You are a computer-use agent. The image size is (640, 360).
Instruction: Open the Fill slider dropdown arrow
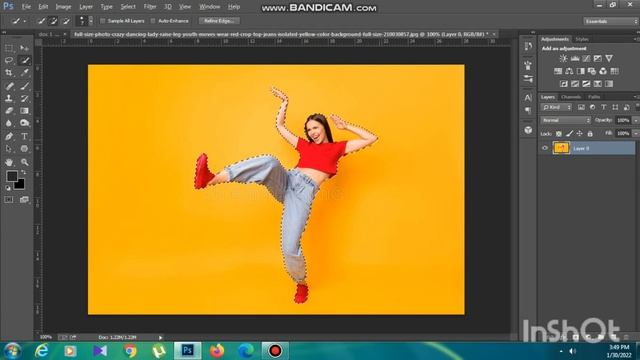(x=636, y=133)
